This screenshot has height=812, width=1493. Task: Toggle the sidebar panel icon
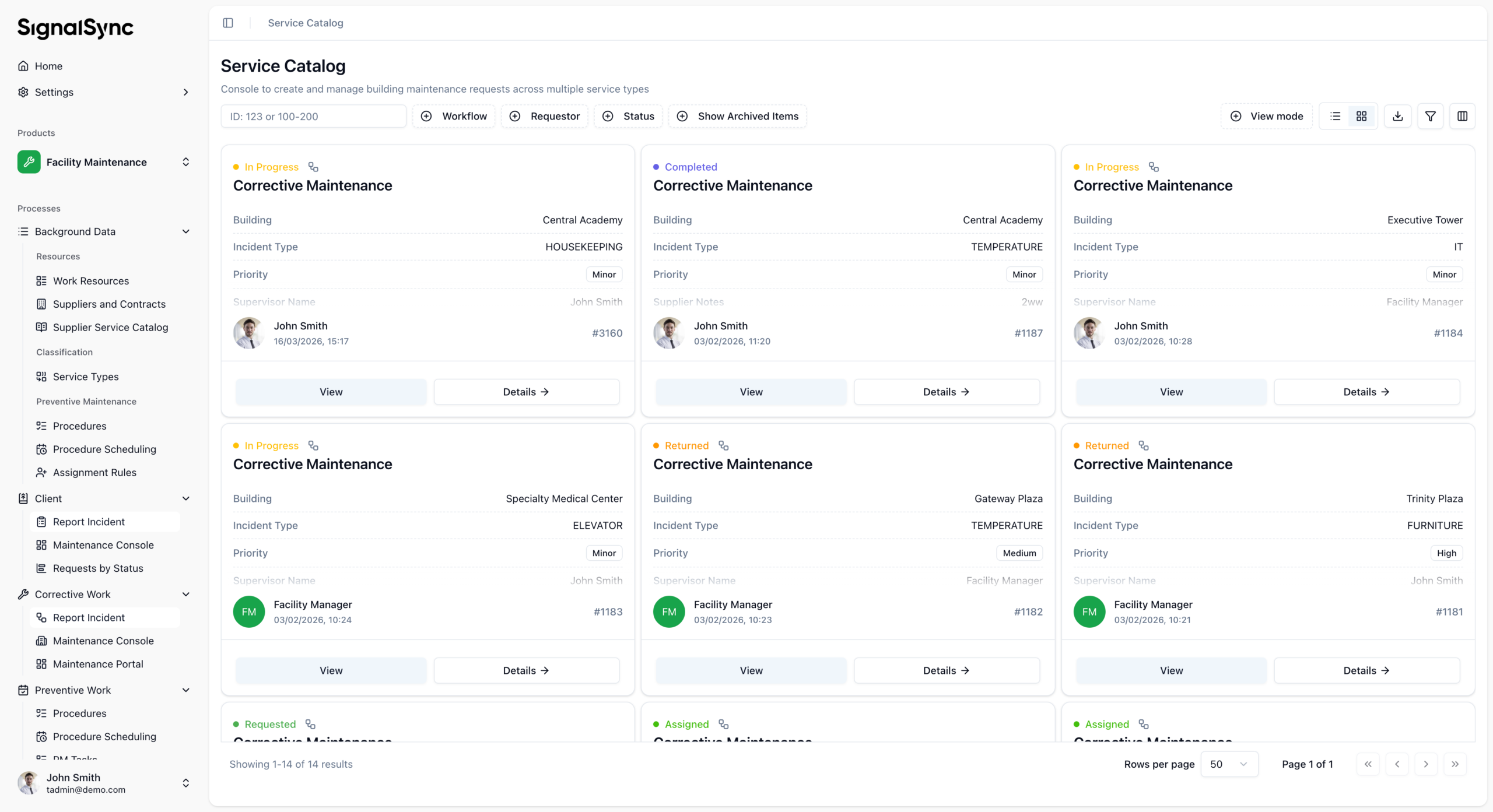coord(228,23)
